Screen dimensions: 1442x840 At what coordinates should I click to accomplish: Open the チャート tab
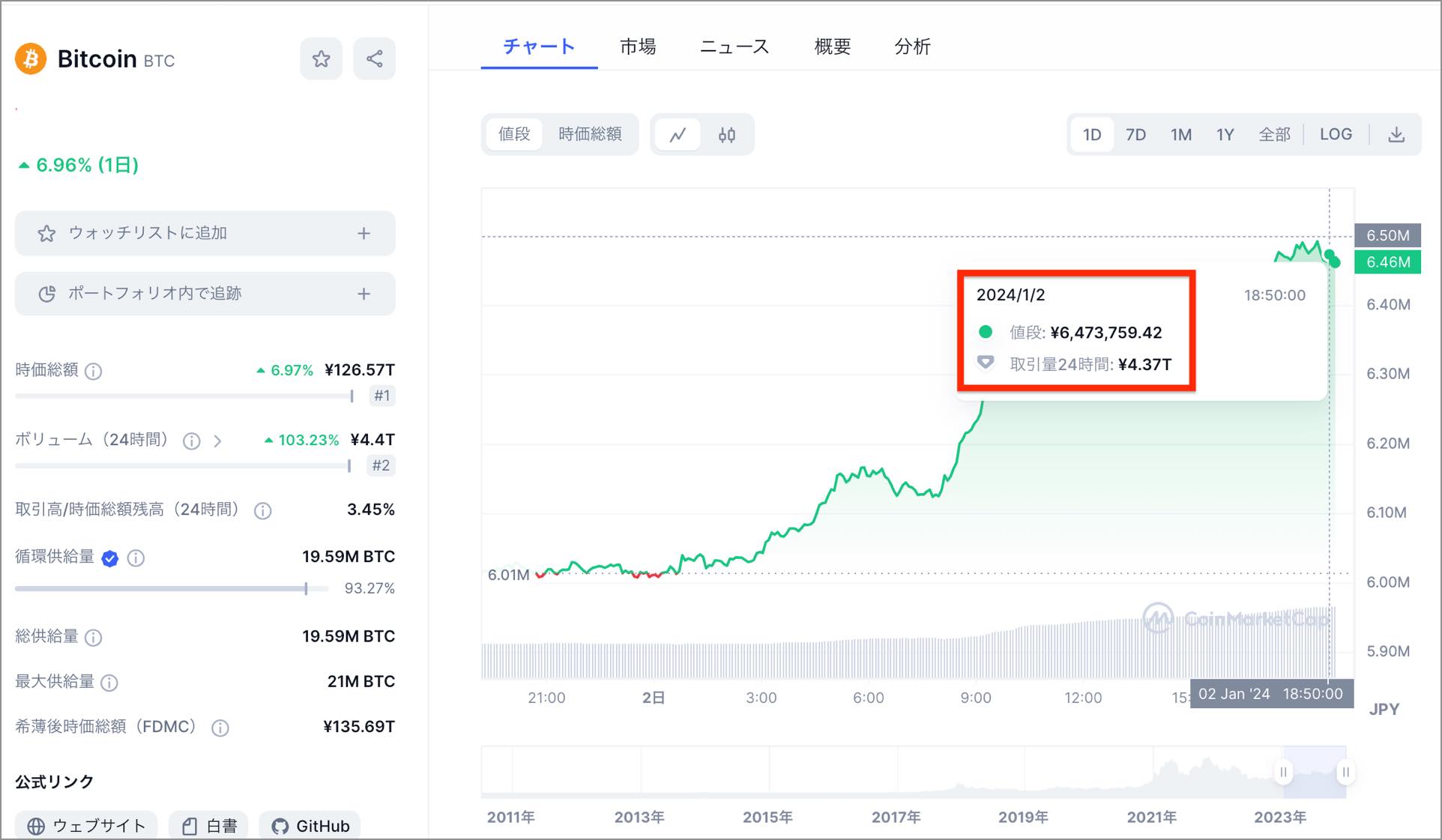point(539,47)
